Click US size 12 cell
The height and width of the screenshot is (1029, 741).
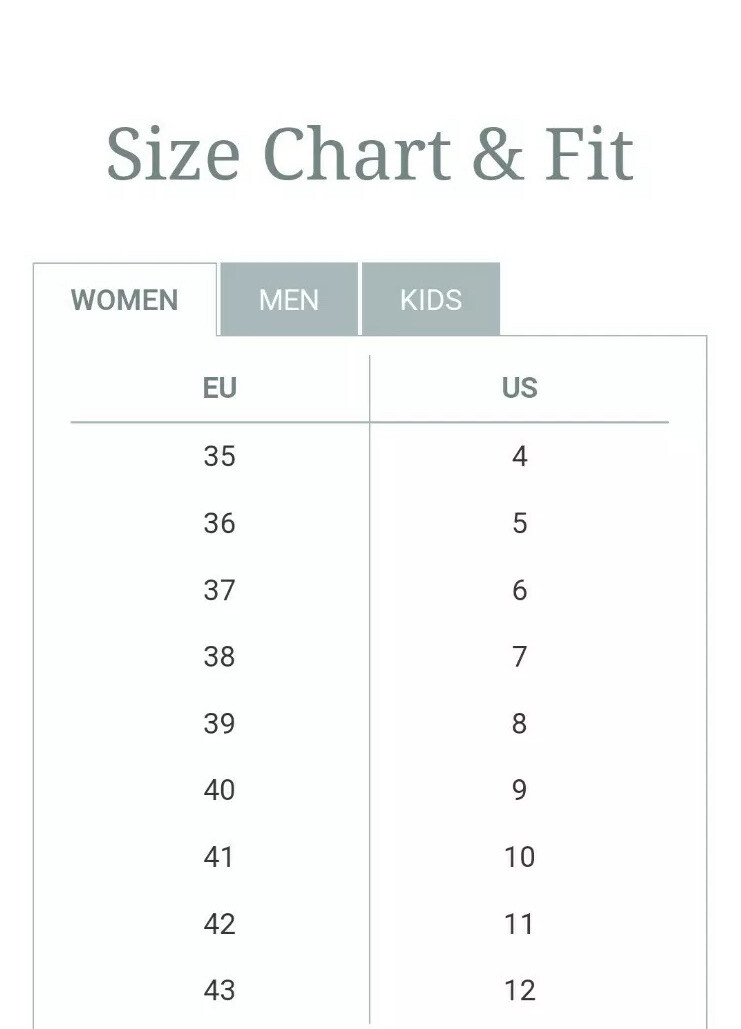[520, 990]
